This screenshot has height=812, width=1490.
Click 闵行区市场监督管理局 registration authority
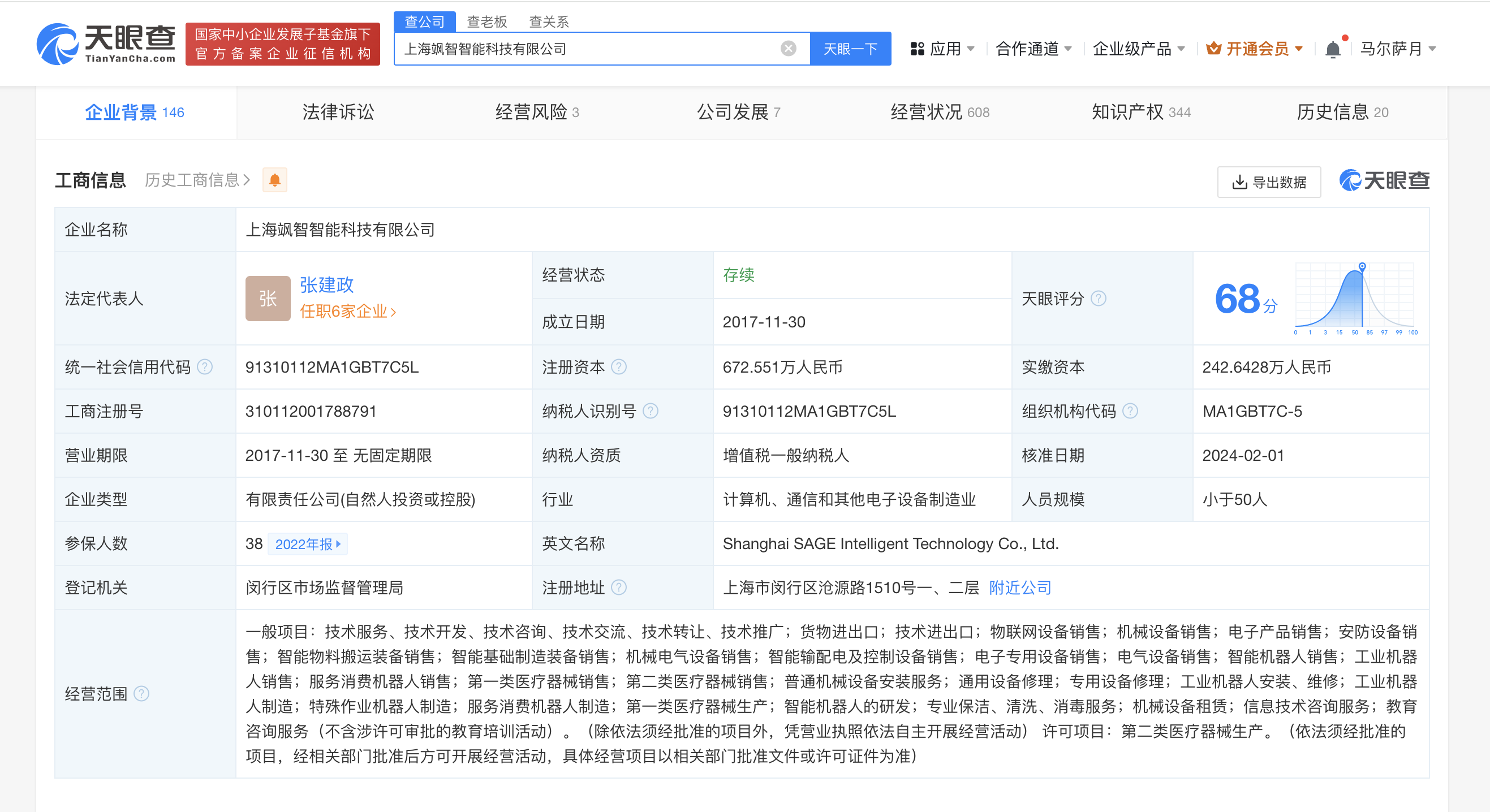tap(325, 588)
